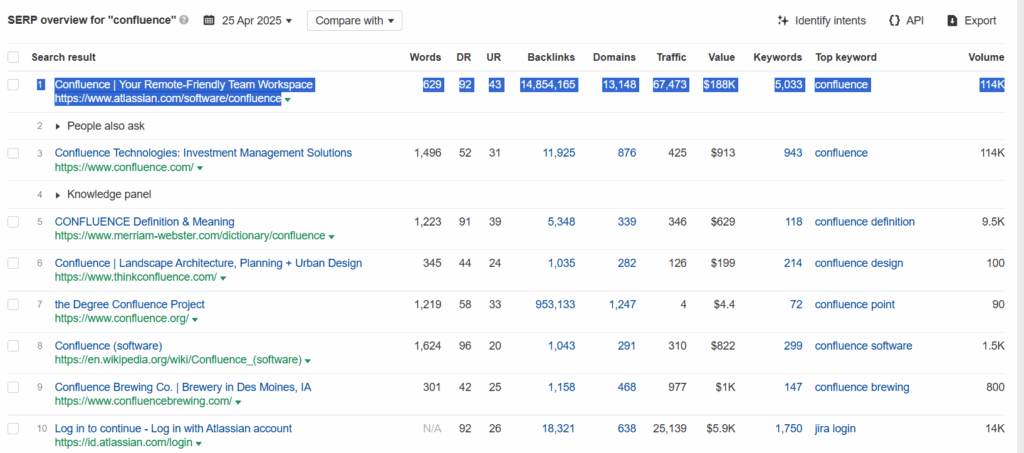The height and width of the screenshot is (453, 1024).
Task: Click the help icon beside SERP overview title
Action: tap(184, 20)
